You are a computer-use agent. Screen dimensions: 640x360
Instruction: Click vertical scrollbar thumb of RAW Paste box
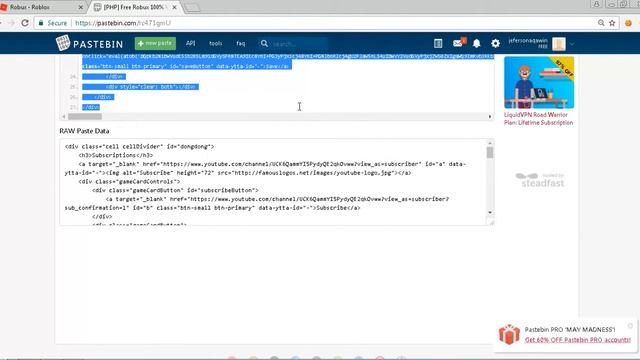point(490,153)
